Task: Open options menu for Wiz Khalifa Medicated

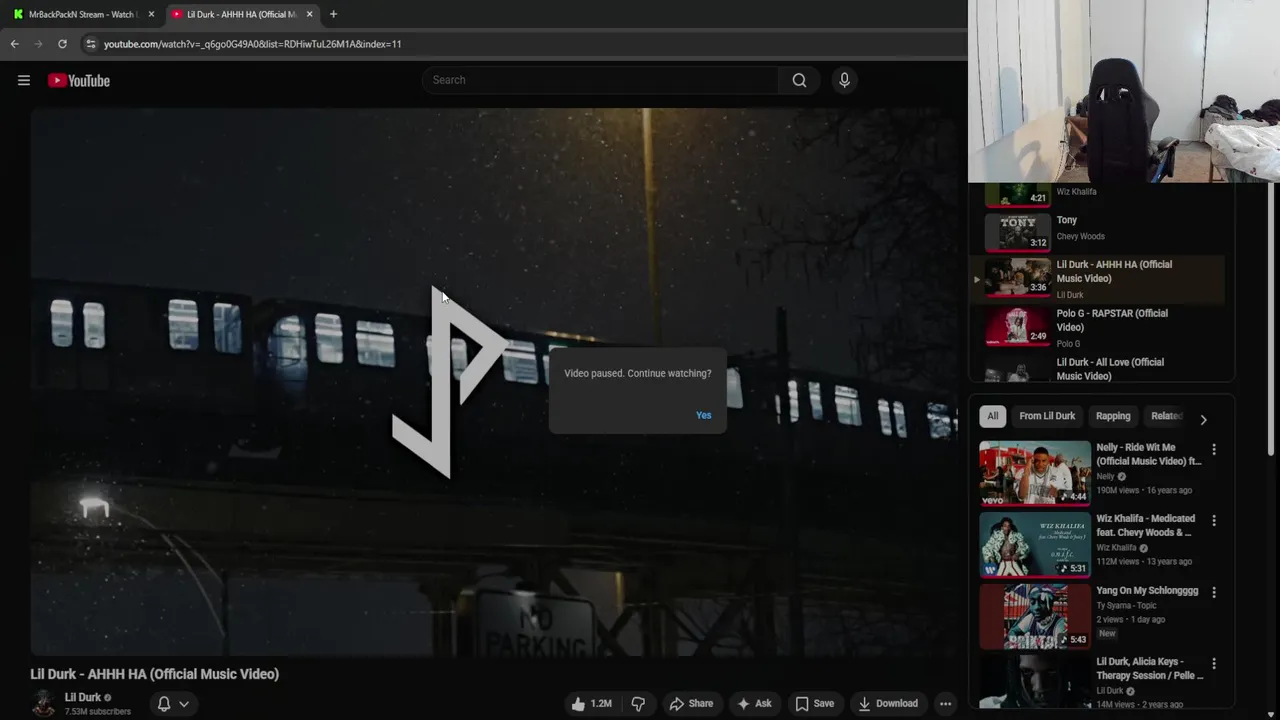Action: point(1214,521)
